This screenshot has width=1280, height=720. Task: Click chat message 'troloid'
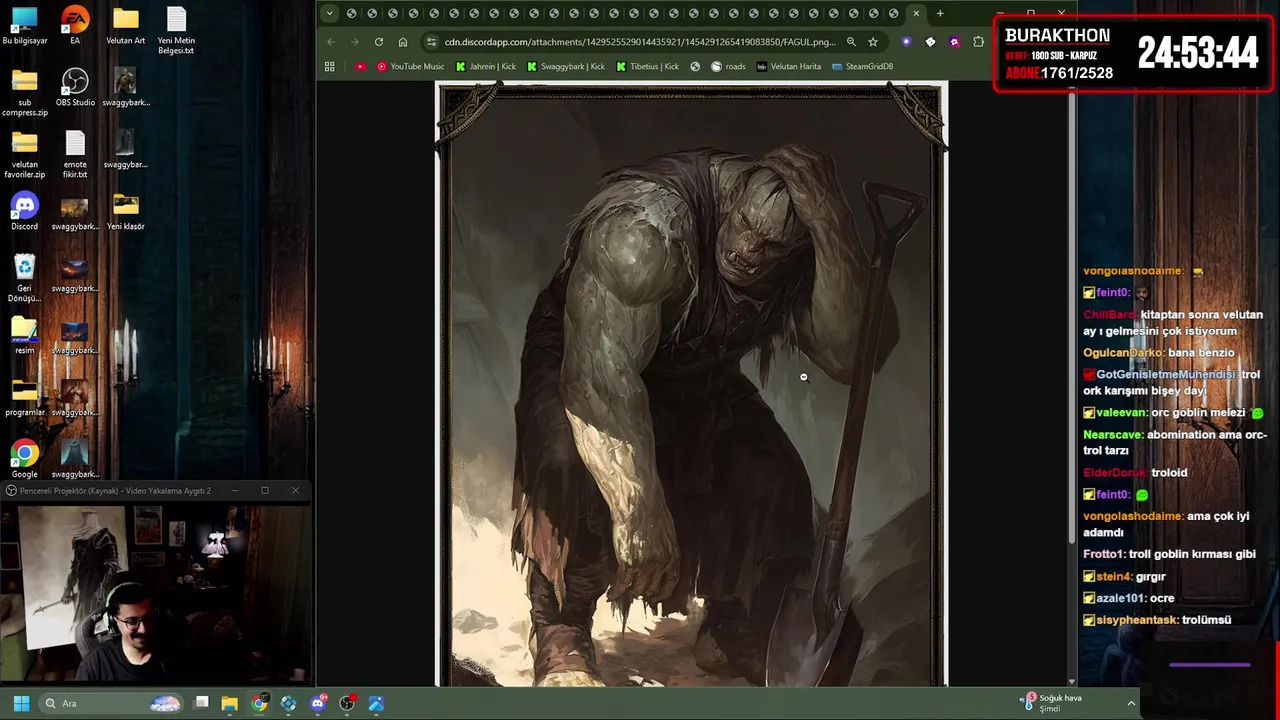(1168, 472)
